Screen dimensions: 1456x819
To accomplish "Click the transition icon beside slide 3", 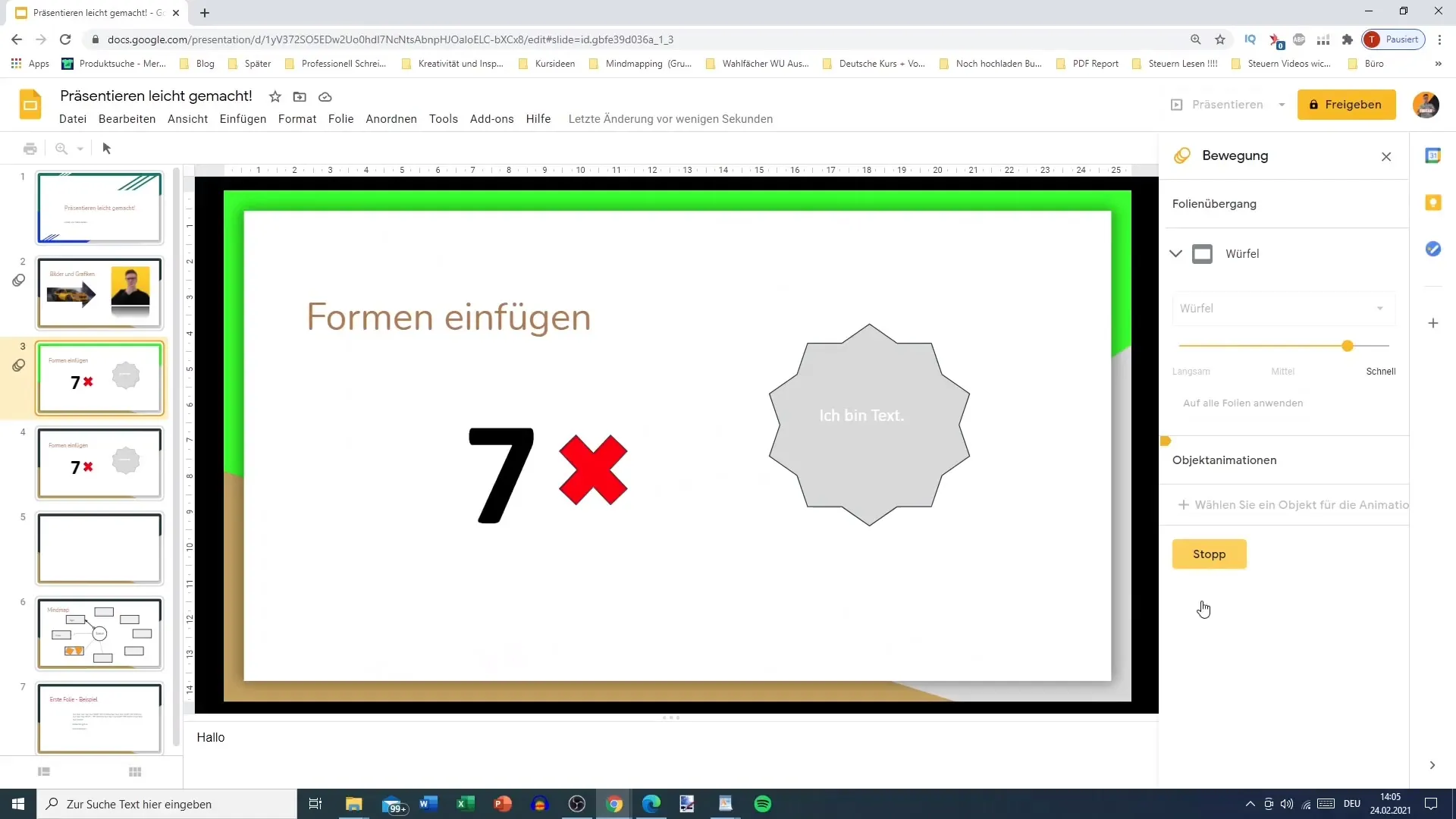I will [x=19, y=366].
